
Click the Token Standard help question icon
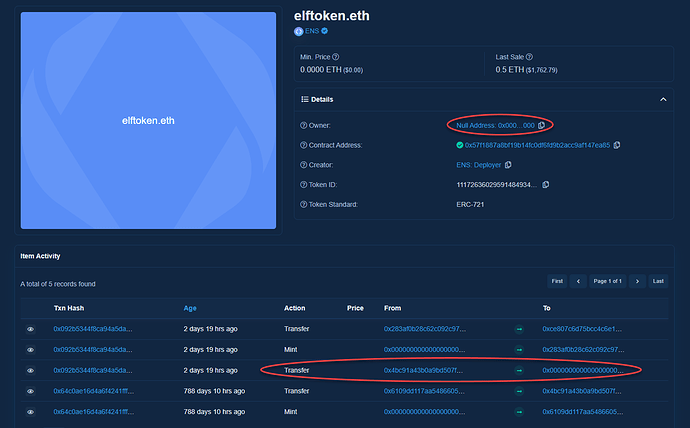tap(303, 205)
